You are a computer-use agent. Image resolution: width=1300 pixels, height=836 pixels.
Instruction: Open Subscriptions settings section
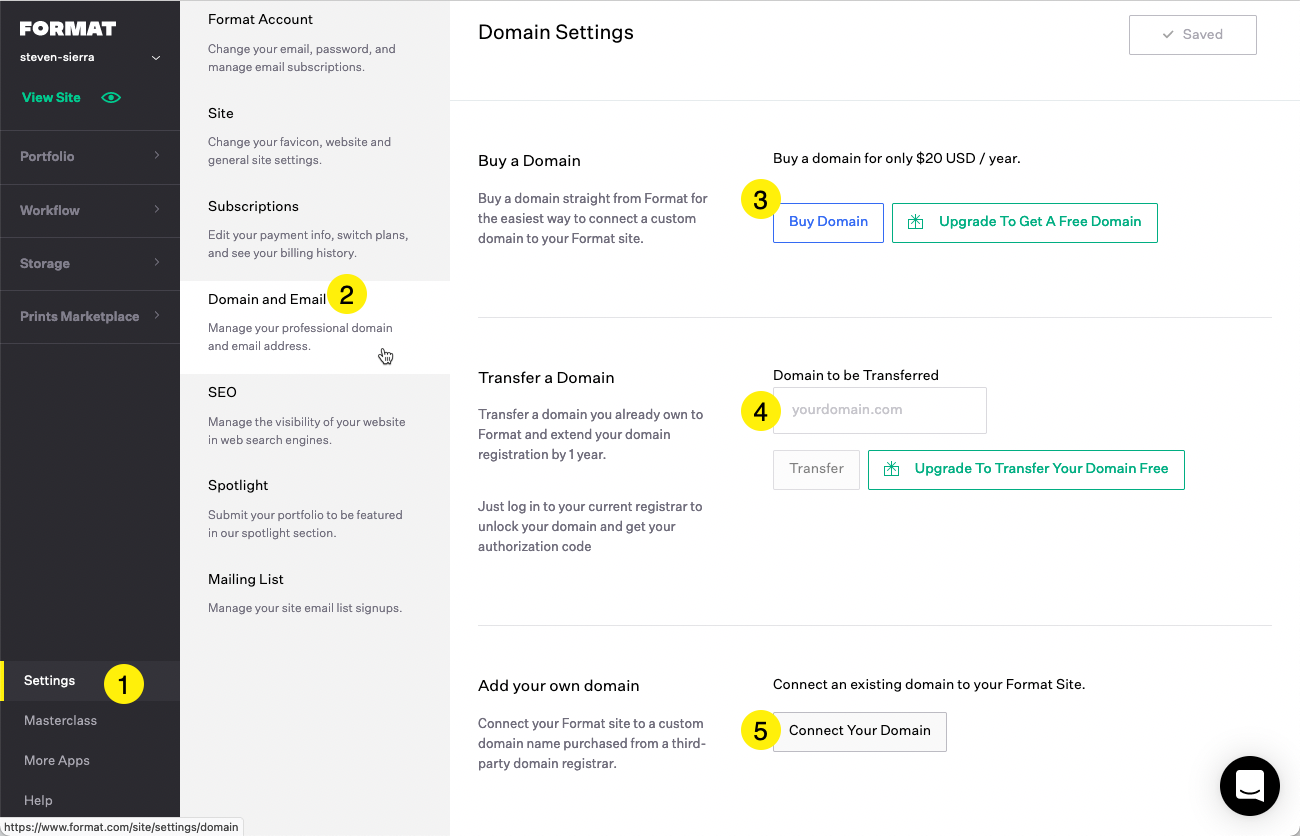[x=253, y=207]
